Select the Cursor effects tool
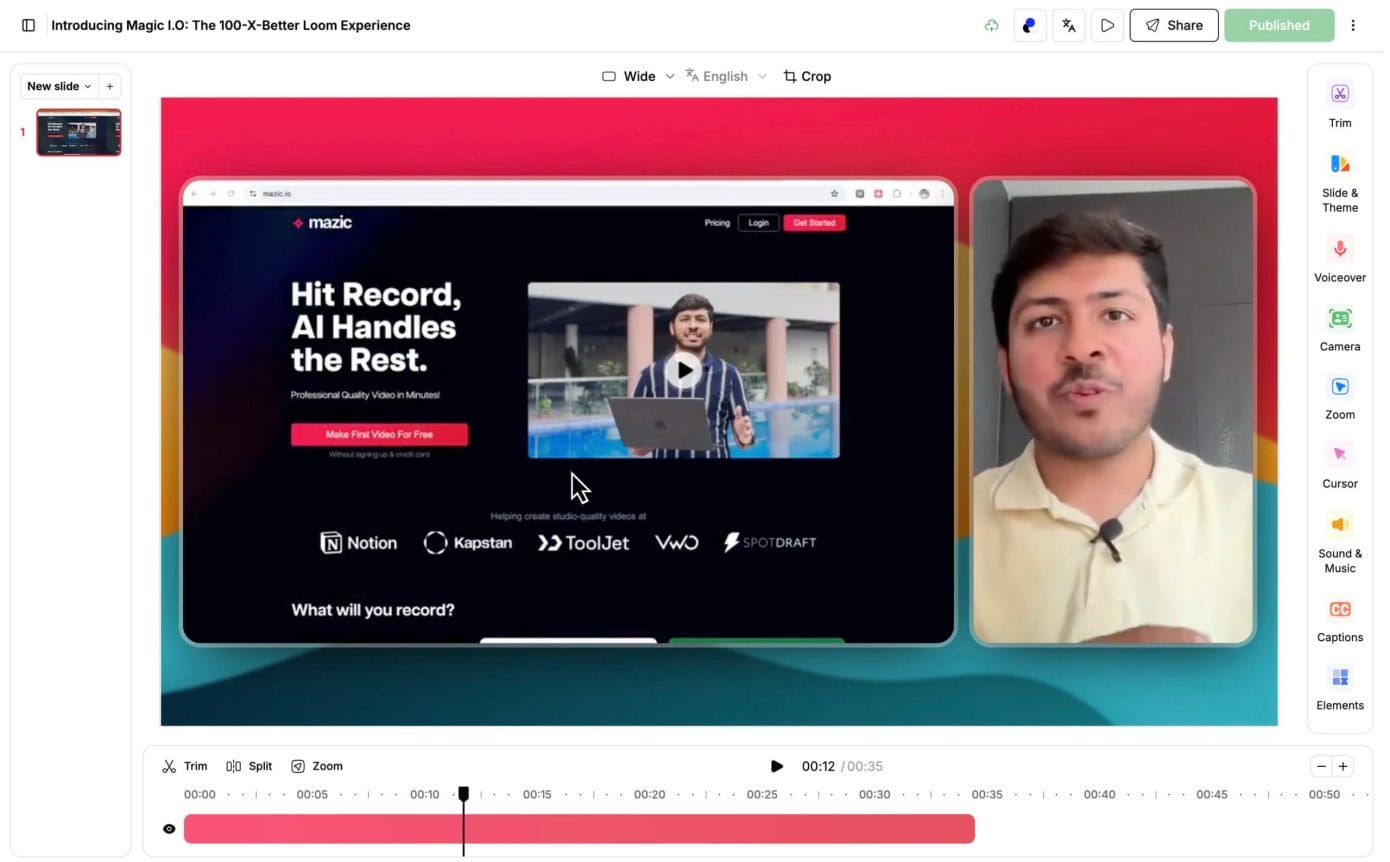Image resolution: width=1390 pixels, height=862 pixels. [1339, 465]
